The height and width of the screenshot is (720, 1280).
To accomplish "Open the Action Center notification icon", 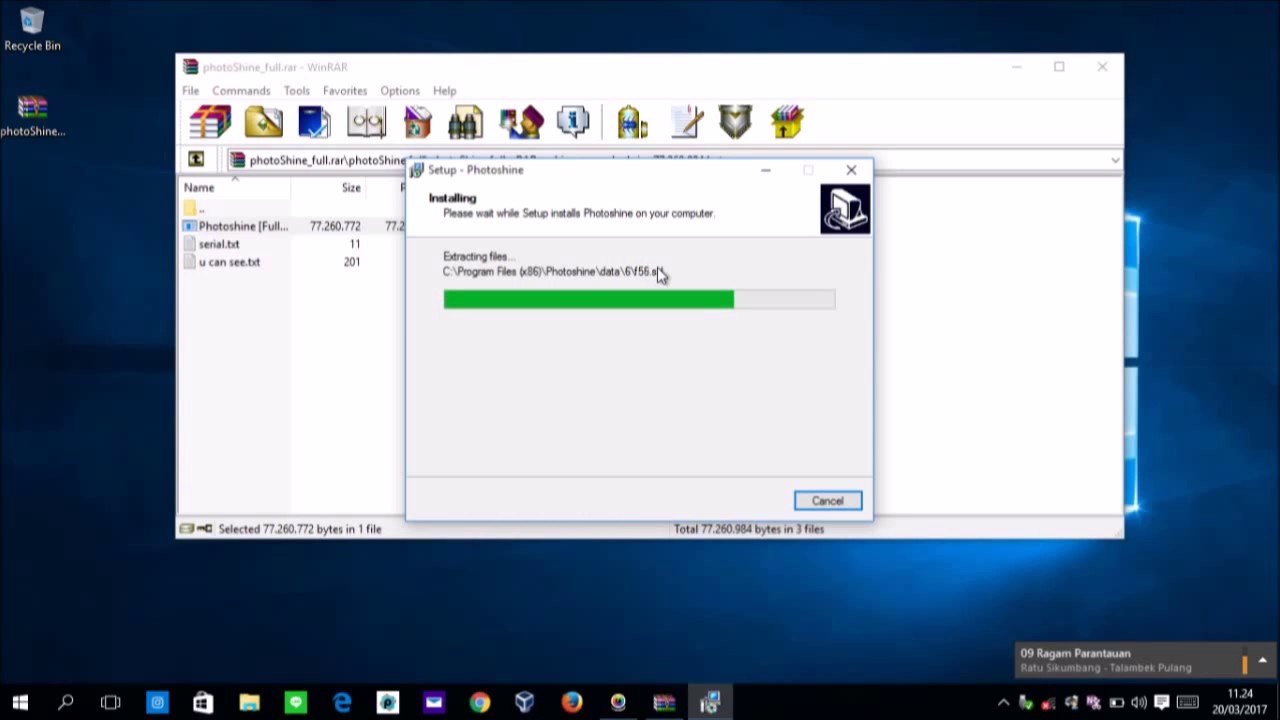I will pyautogui.click(x=1162, y=702).
